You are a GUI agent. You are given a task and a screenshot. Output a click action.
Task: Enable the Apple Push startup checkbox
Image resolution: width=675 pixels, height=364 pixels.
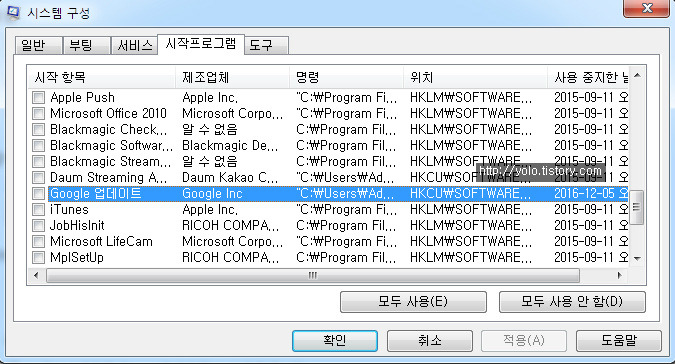pos(39,98)
